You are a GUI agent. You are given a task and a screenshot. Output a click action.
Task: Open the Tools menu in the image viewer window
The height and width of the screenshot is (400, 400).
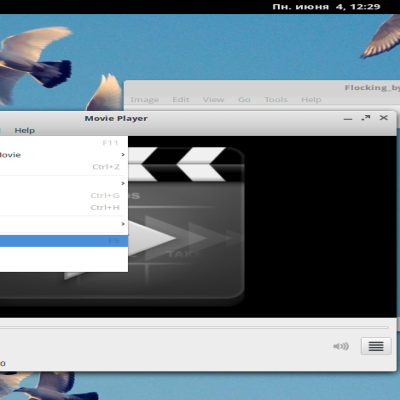(276, 100)
